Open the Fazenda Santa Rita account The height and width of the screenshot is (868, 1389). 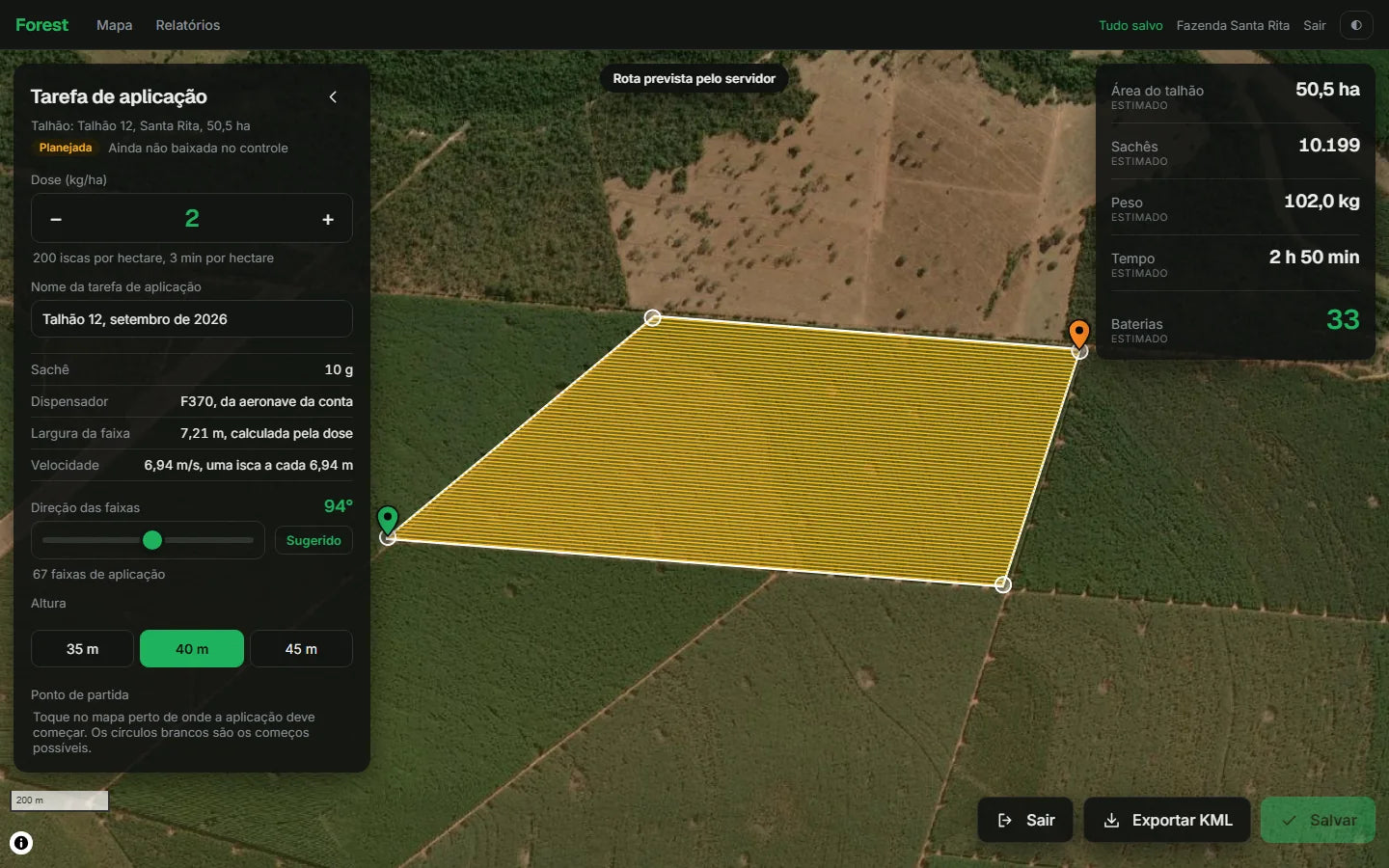1233,25
